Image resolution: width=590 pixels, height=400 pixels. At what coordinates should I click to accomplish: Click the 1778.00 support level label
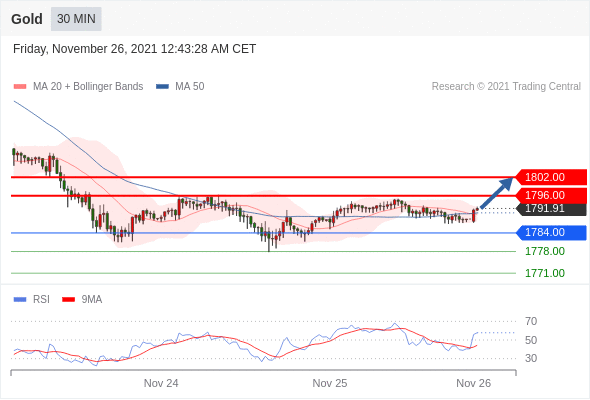click(x=545, y=251)
